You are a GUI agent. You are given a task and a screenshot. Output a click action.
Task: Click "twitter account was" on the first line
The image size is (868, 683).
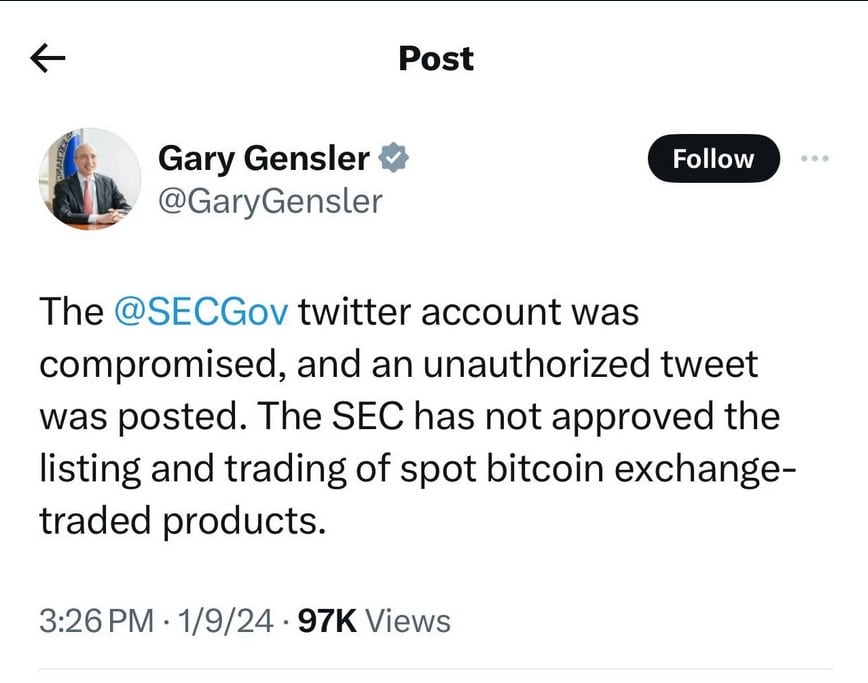[x=468, y=311]
